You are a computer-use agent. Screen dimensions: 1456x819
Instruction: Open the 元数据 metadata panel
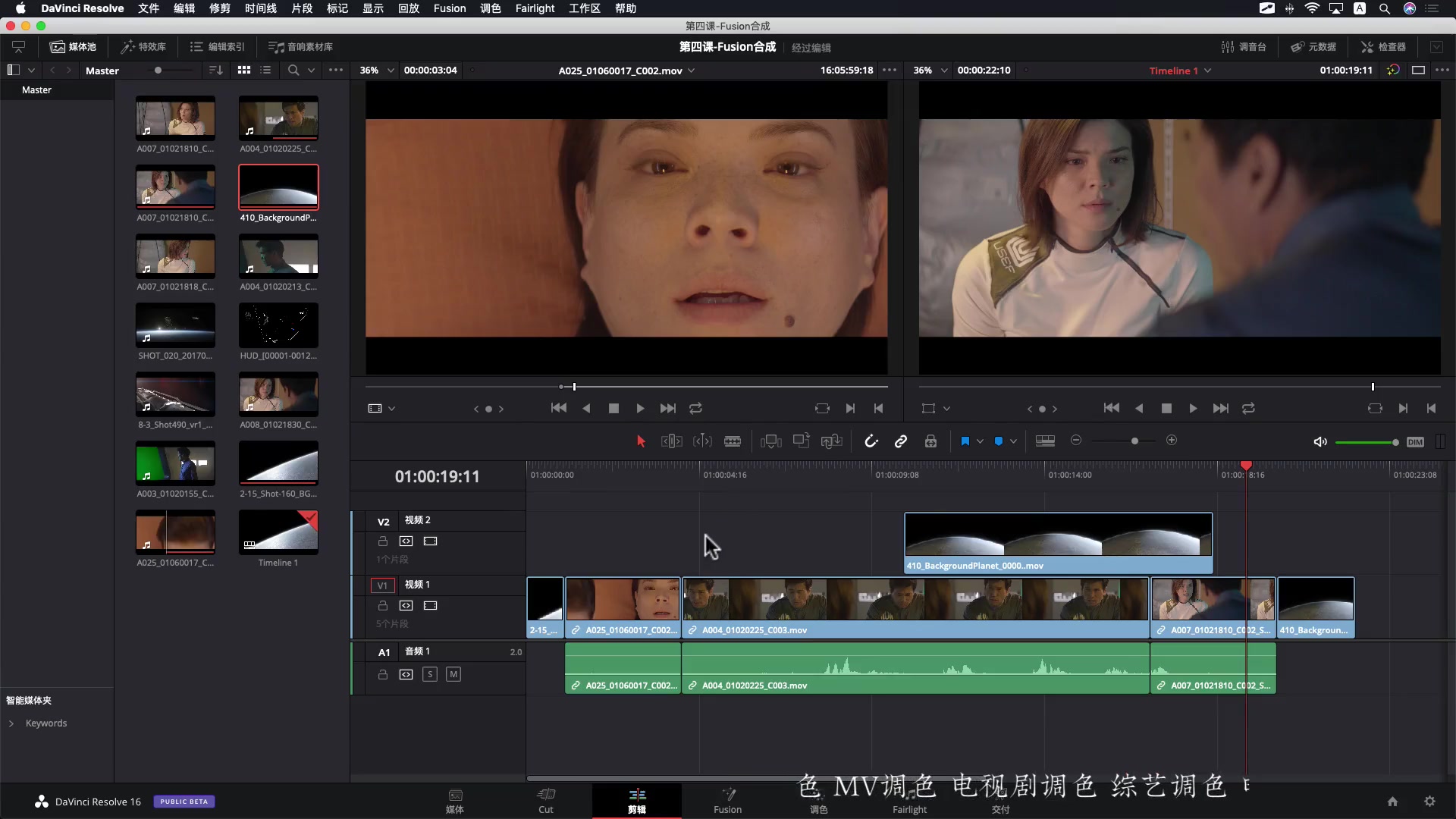[x=1313, y=47]
